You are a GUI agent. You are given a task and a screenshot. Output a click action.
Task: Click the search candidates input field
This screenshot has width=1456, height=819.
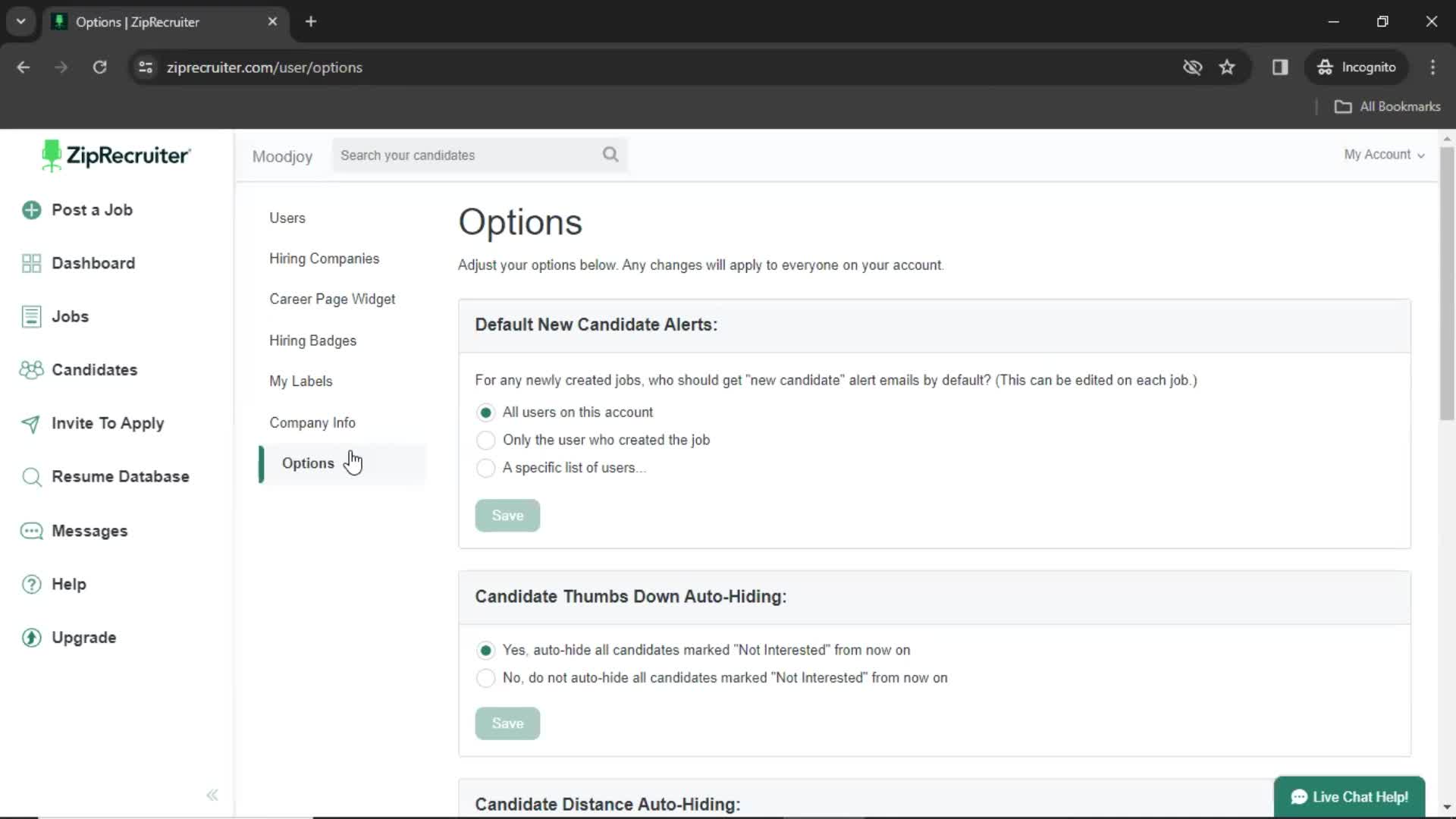[x=480, y=155]
